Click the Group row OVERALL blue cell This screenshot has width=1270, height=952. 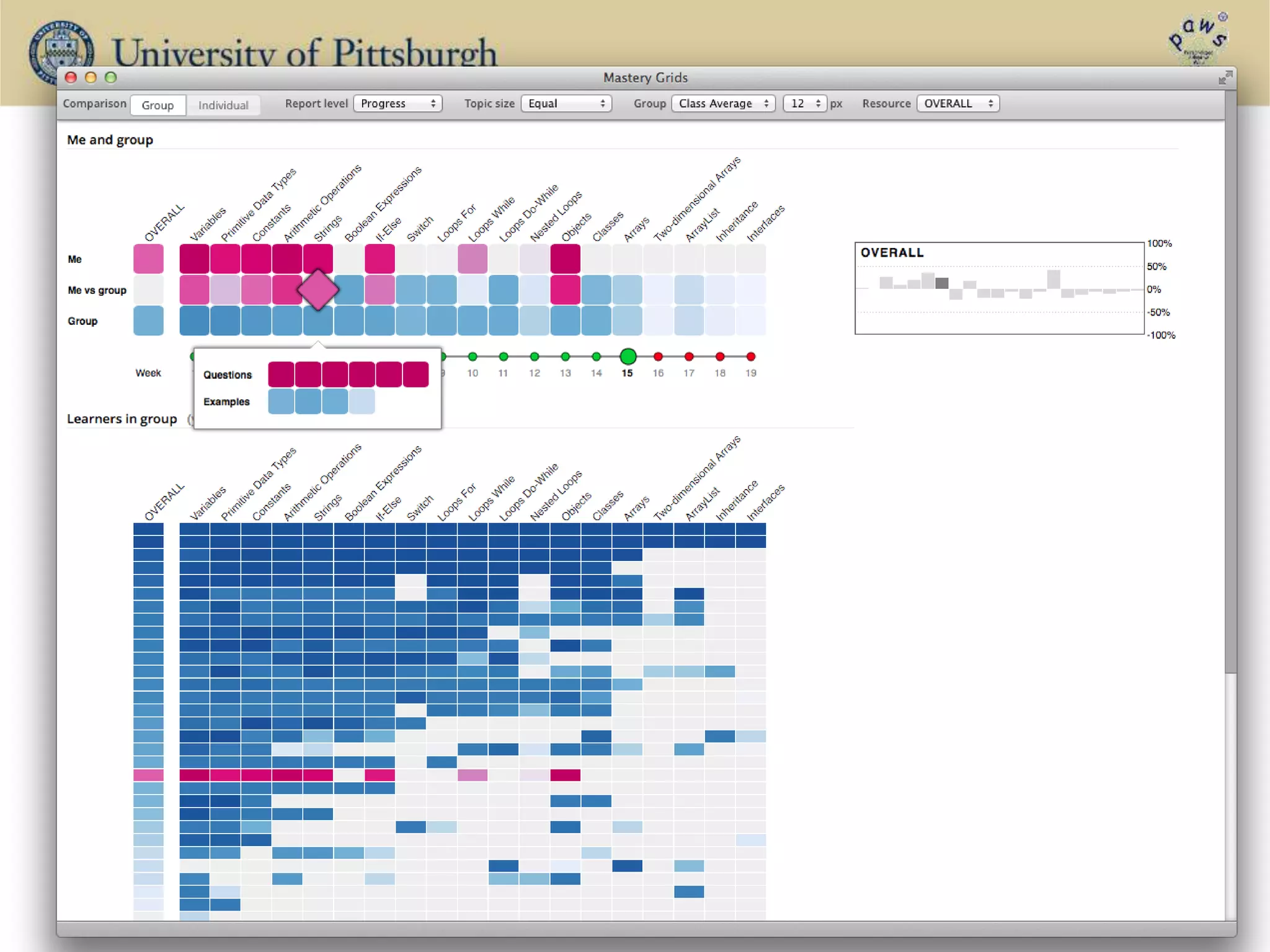tap(148, 321)
